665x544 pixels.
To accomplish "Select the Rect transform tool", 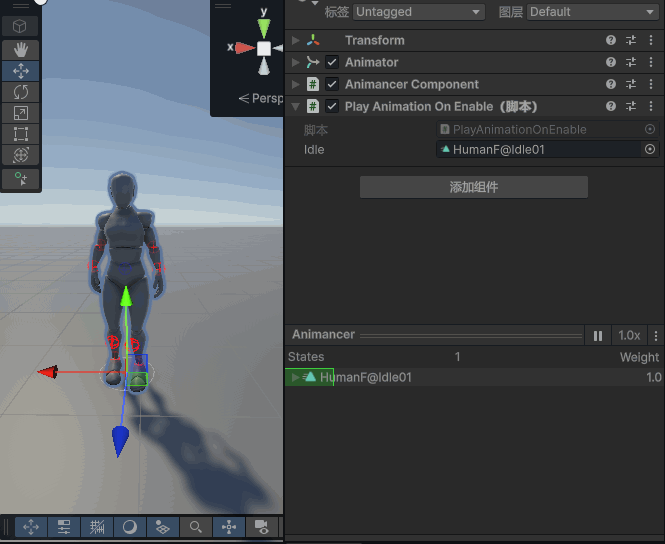I will tap(20, 134).
